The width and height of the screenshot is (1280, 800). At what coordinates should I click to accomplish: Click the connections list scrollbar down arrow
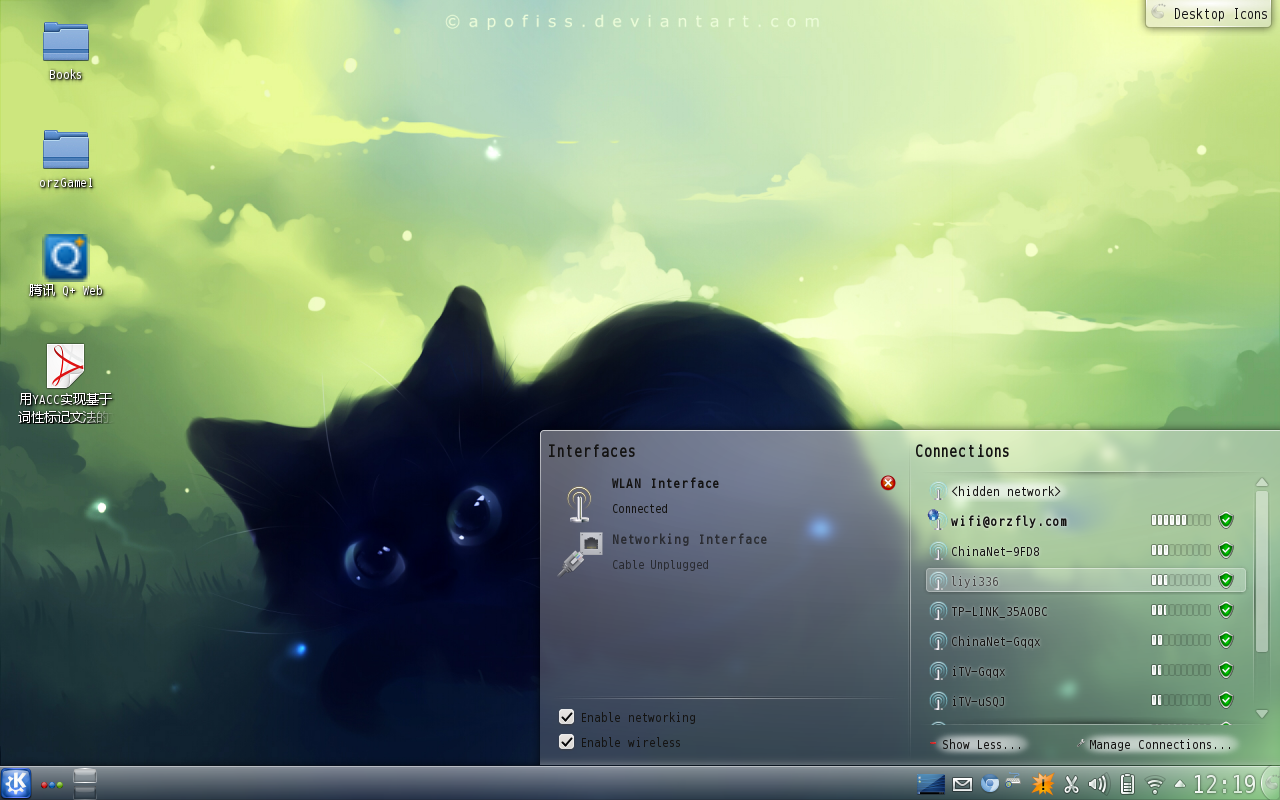(1261, 714)
